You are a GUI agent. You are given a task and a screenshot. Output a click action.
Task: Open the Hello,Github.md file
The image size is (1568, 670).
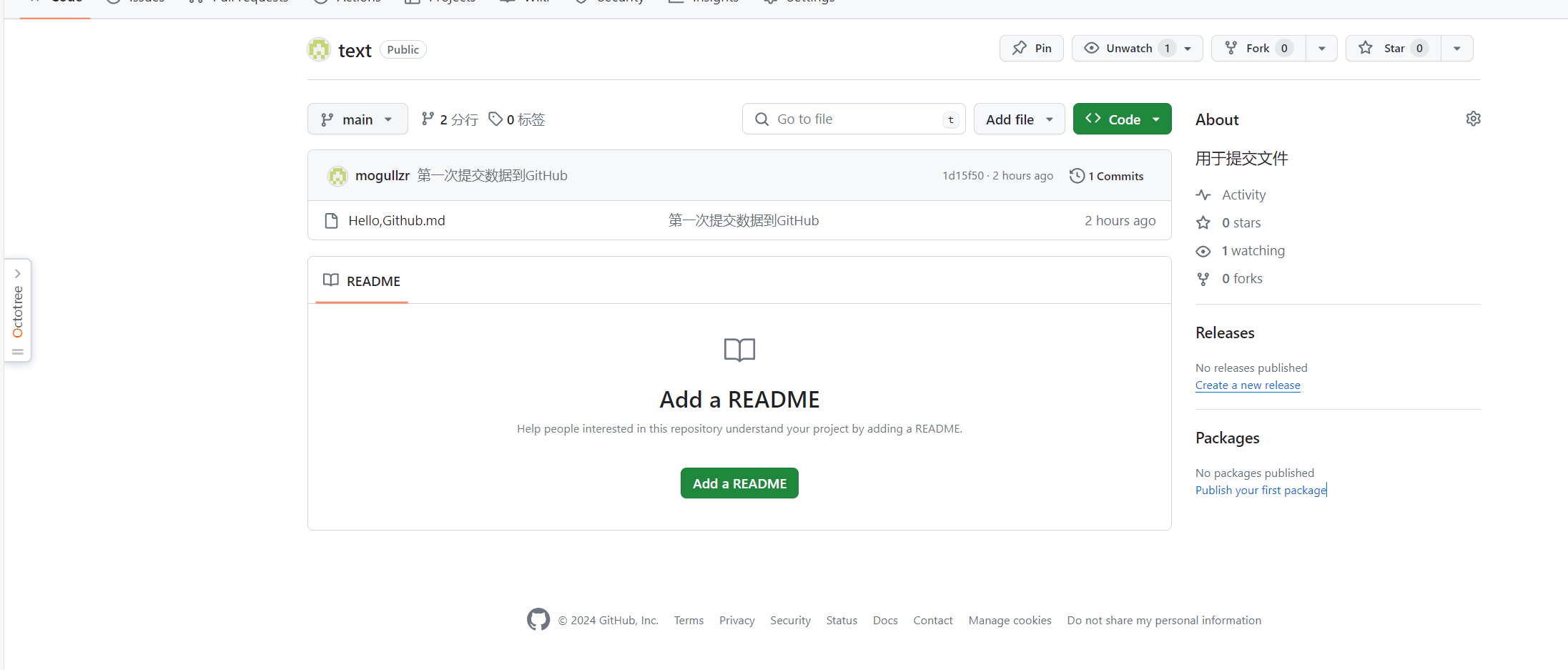point(397,221)
